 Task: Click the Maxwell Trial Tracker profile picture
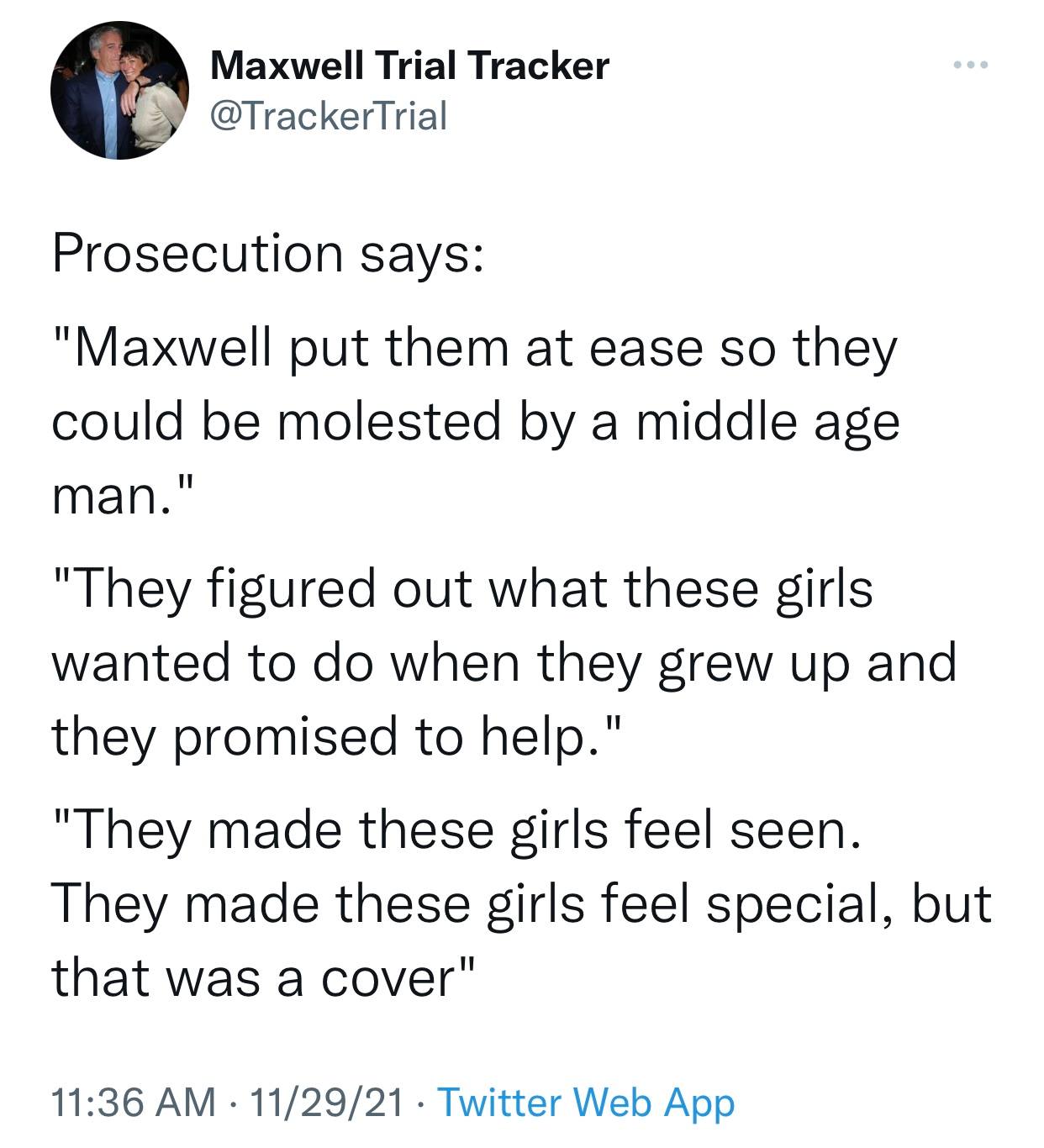point(119,90)
